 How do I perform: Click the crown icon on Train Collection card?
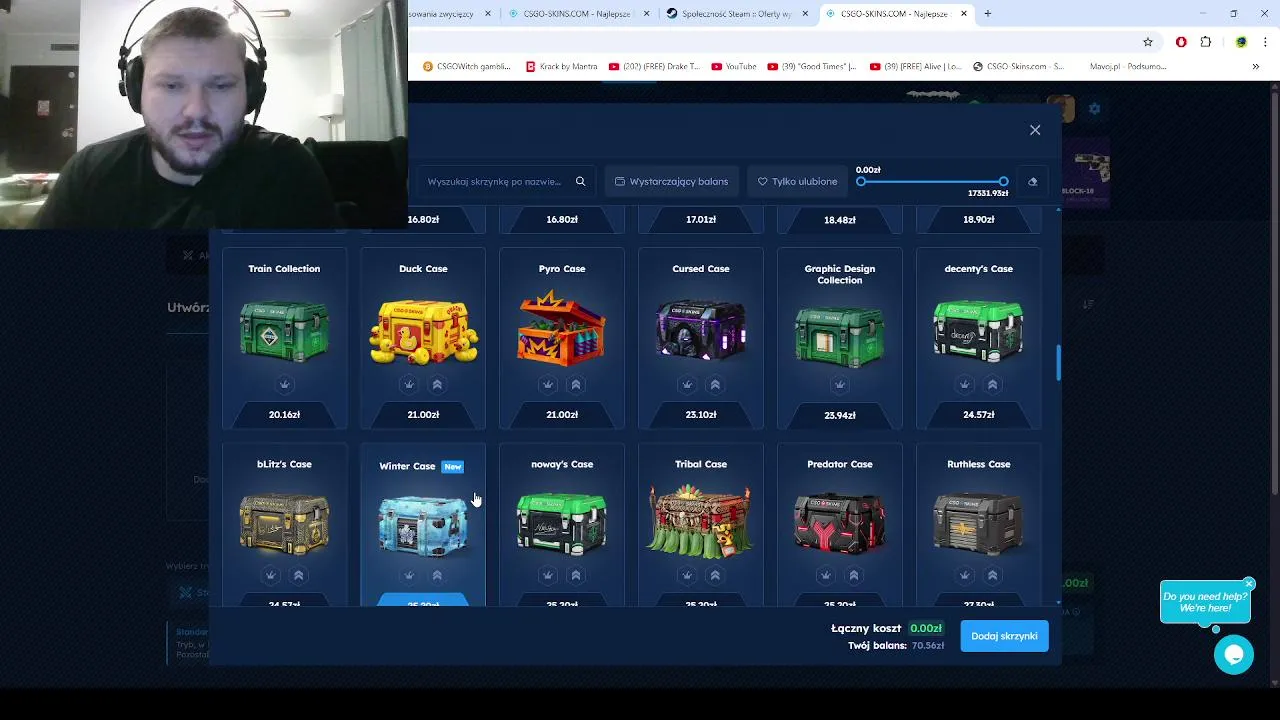point(284,384)
